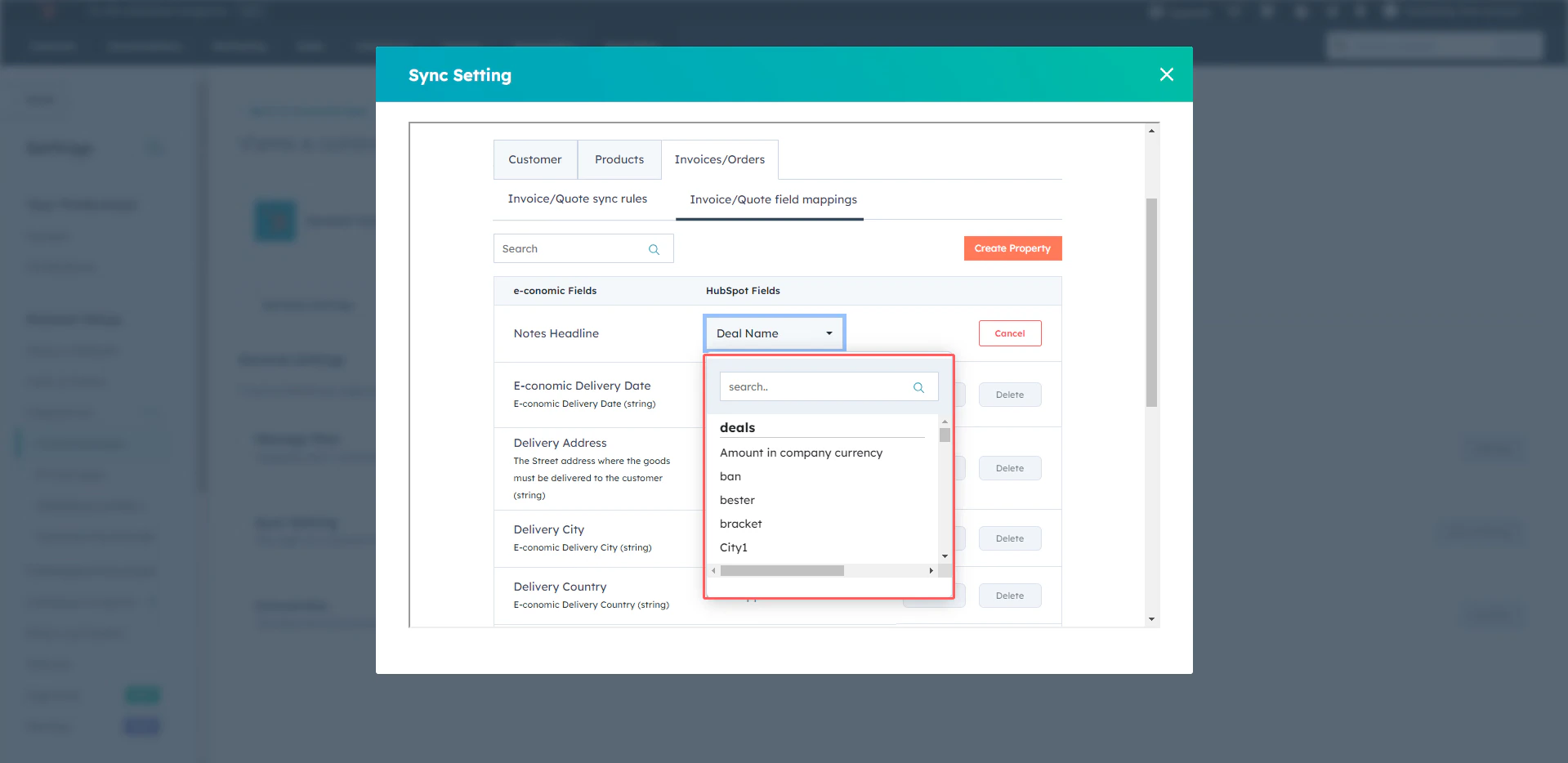This screenshot has height=763, width=1568.
Task: Cancel the Notes Headline mapping edit
Action: [1010, 332]
